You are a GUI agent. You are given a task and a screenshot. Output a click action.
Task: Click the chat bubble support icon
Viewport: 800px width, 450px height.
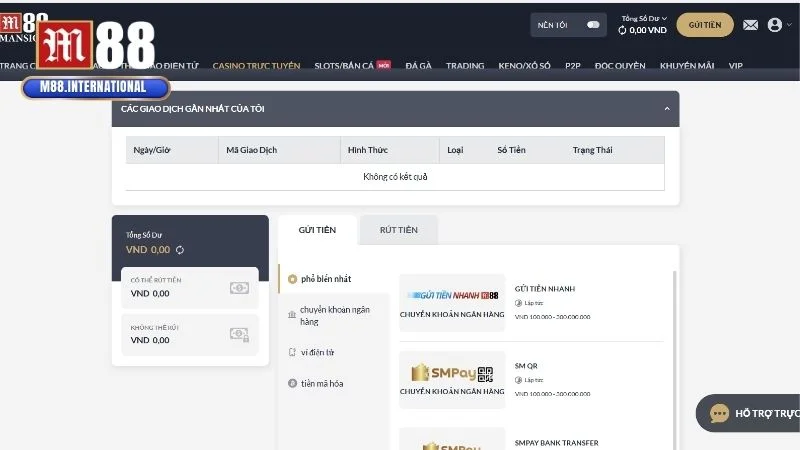click(x=719, y=413)
